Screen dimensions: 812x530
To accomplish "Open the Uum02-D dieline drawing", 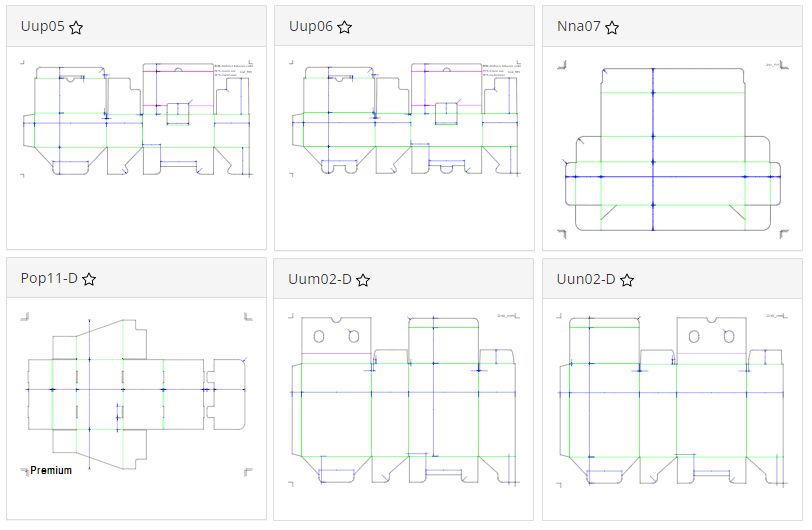I will pyautogui.click(x=404, y=400).
